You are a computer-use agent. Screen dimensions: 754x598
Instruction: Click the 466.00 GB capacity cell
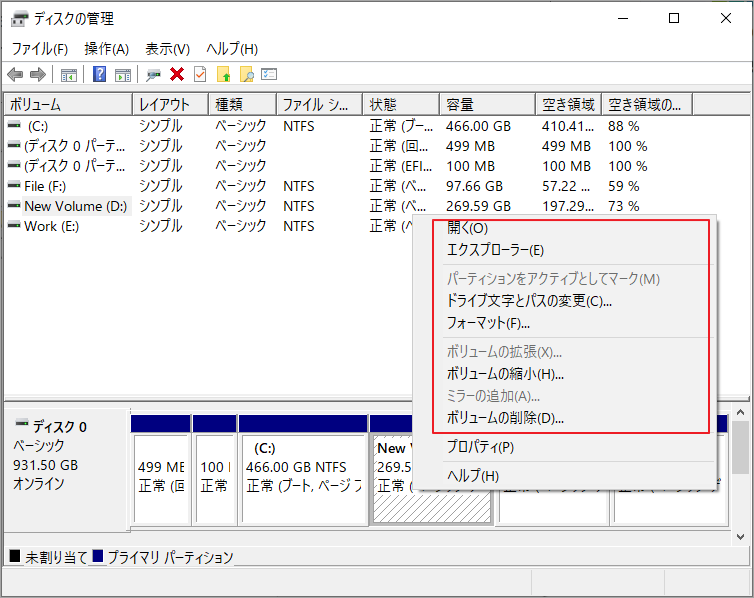point(478,126)
